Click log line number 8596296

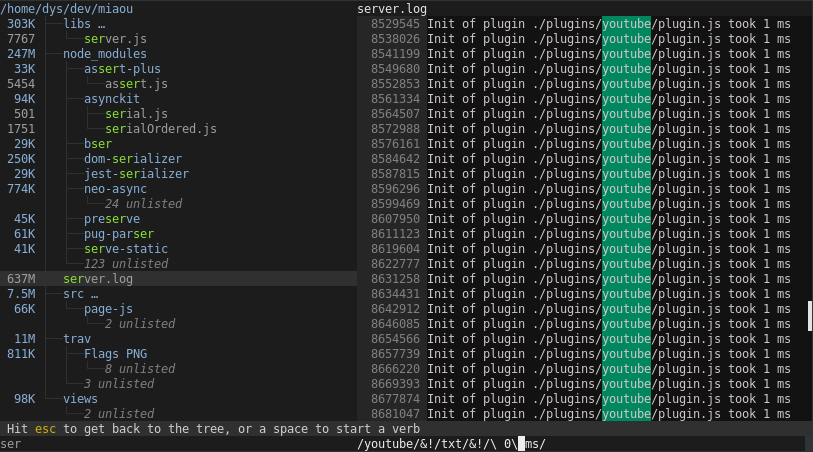click(395, 189)
